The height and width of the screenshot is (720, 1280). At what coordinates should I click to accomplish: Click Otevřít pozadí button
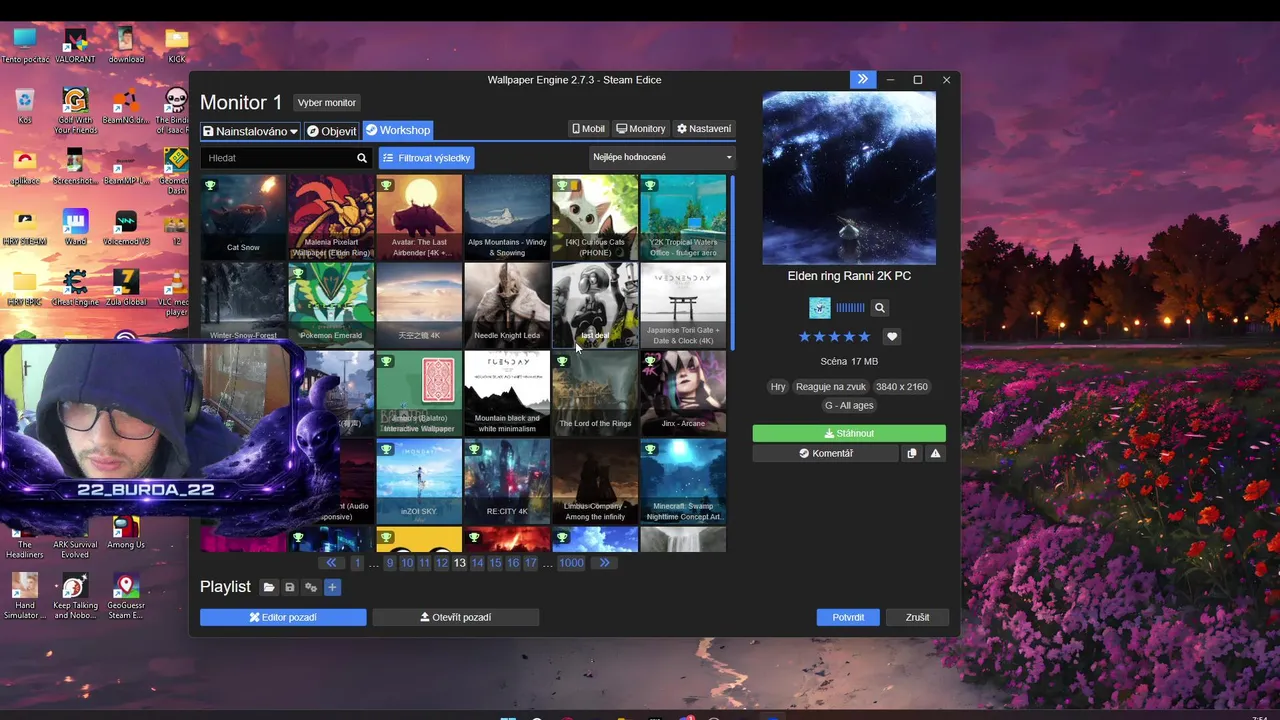tap(456, 618)
